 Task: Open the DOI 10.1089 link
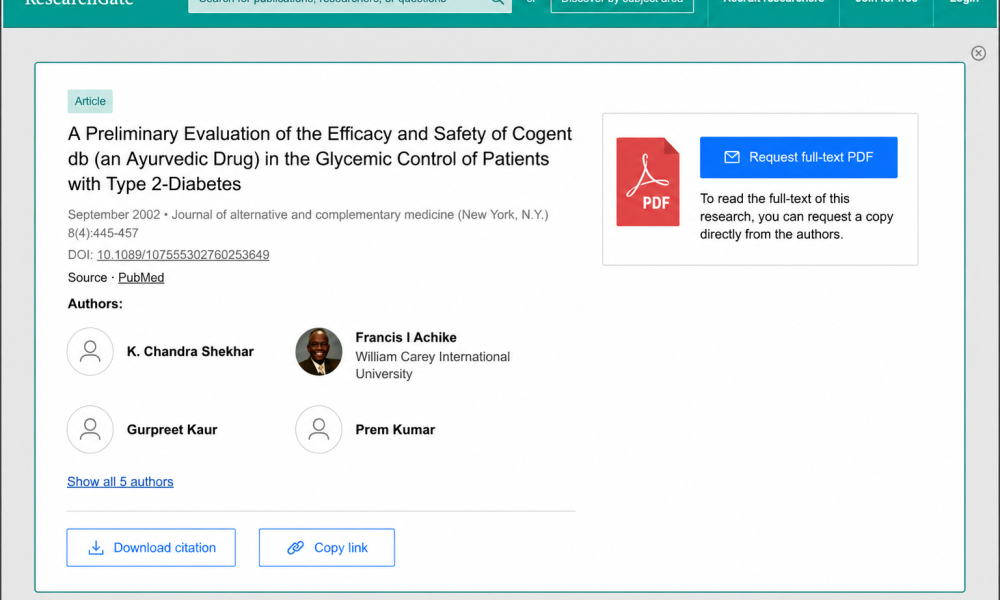pyautogui.click(x=183, y=255)
